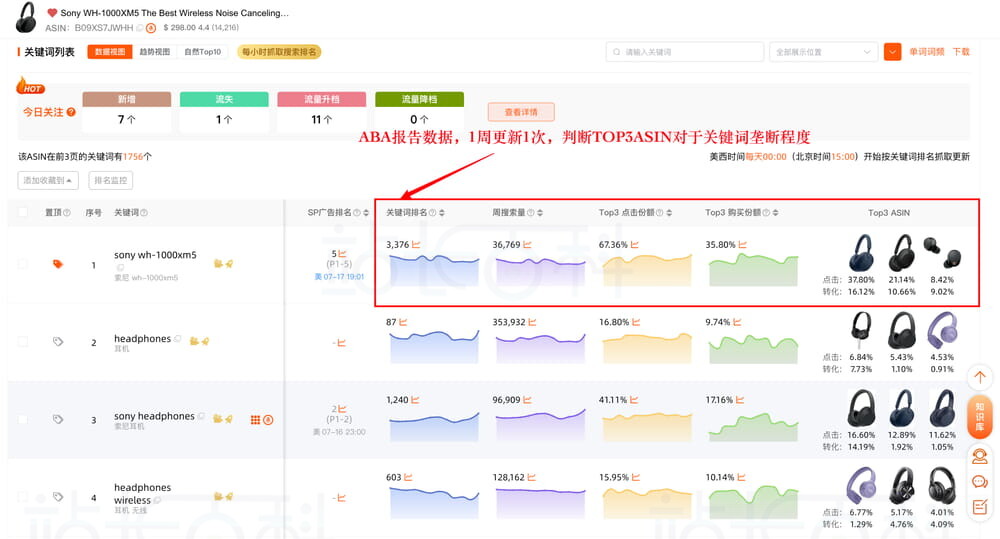Click the orange chevron expand button
Viewport: 1000px width, 539px height.
point(892,52)
